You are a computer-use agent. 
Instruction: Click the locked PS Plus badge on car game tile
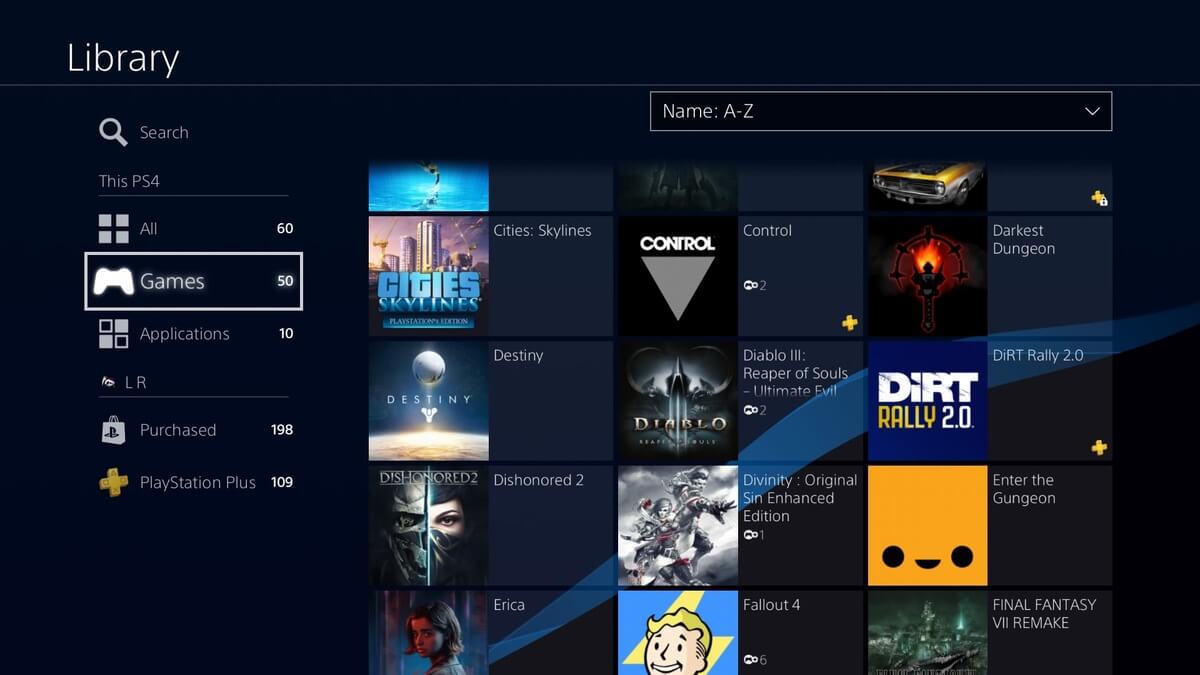point(1099,198)
